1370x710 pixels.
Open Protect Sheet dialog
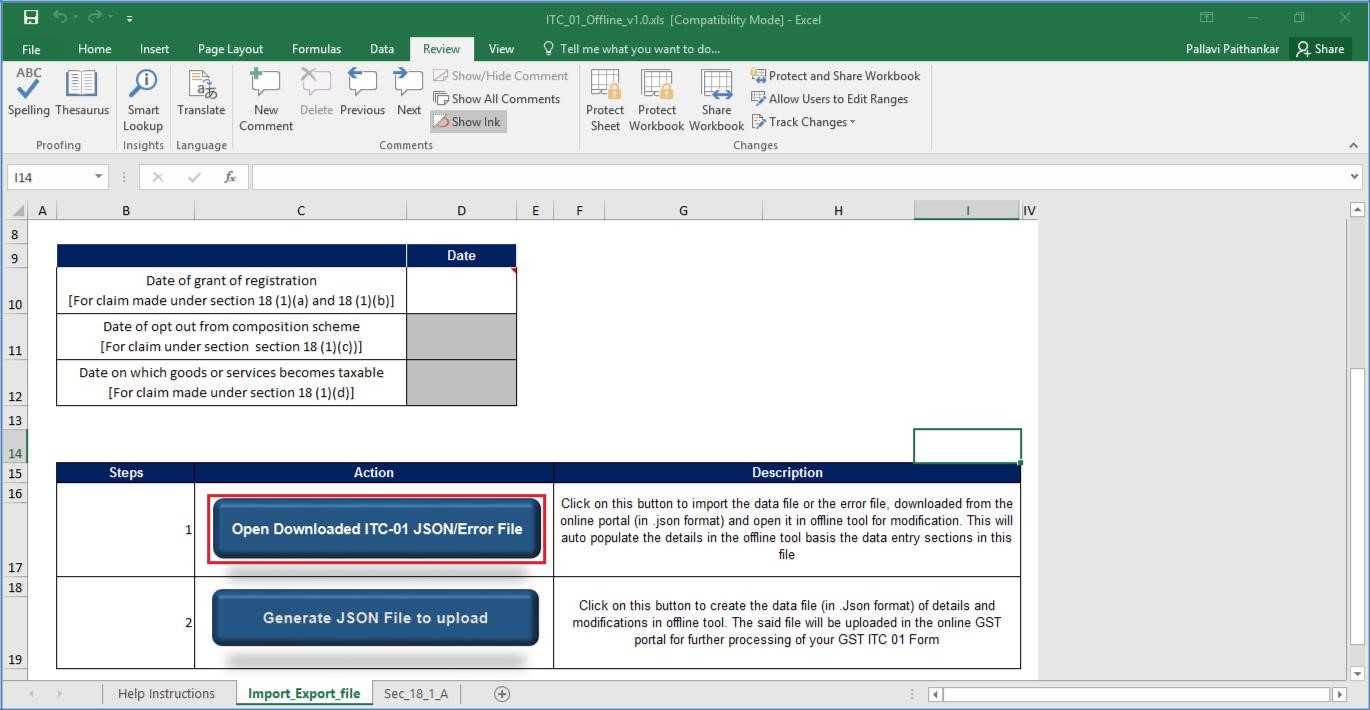tap(605, 98)
